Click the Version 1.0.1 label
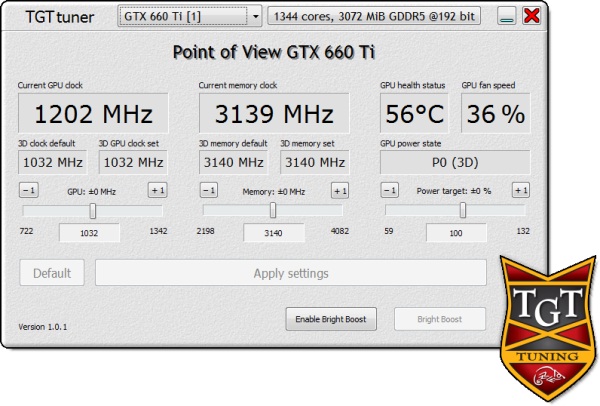 pos(43,327)
